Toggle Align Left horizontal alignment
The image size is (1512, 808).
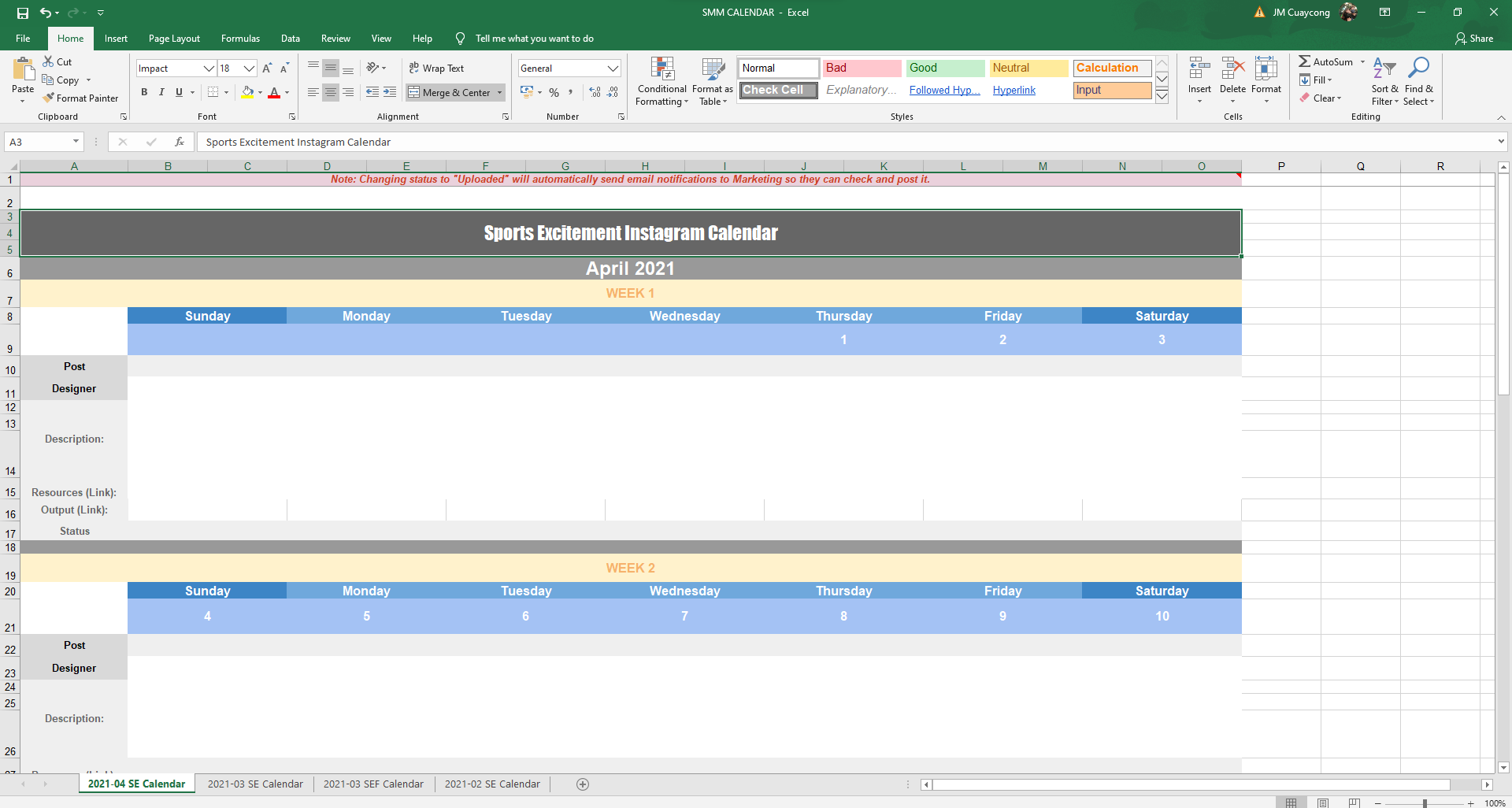click(313, 92)
